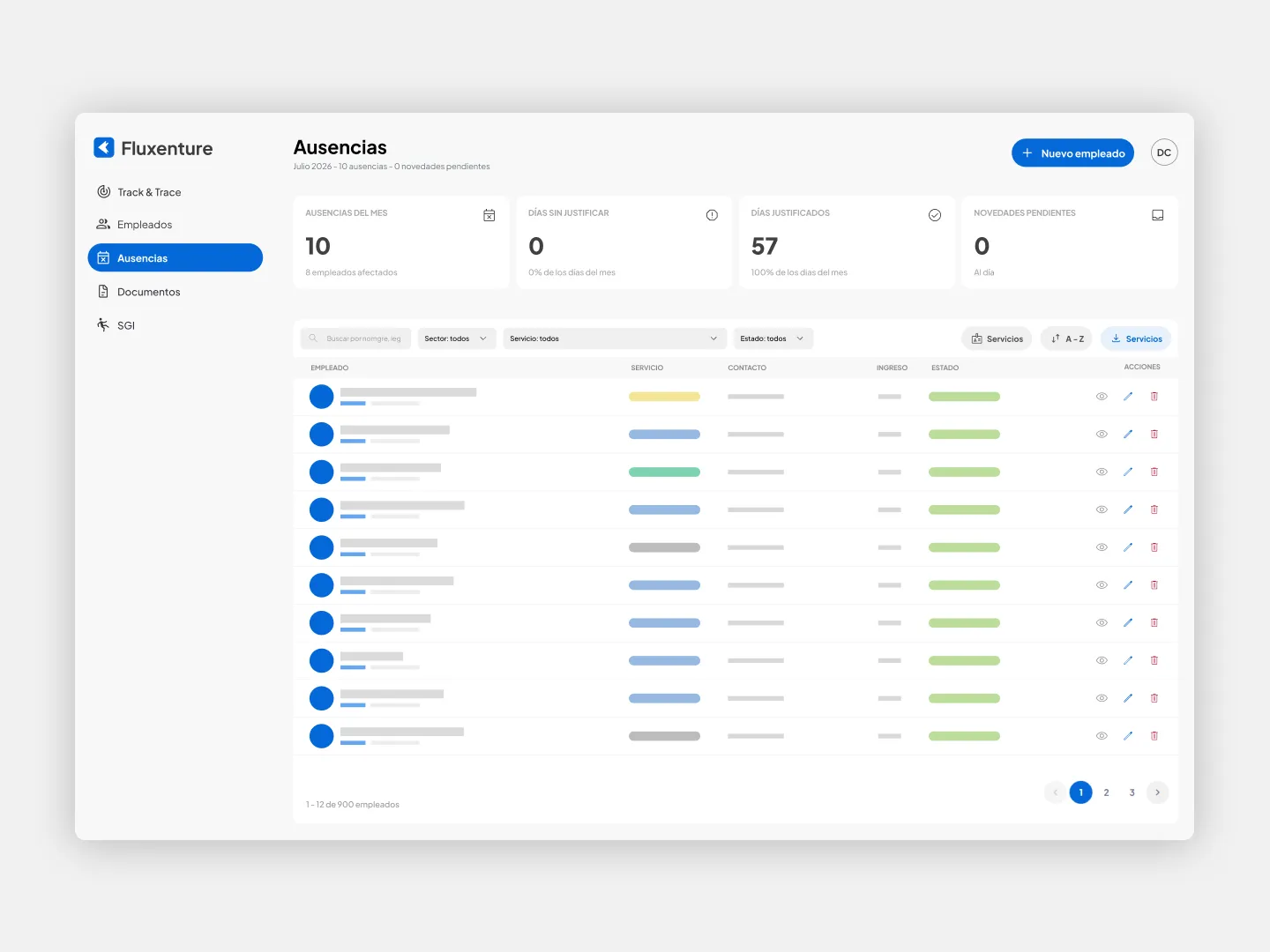Click the alert icon on Días sin justificar card
The height and width of the screenshot is (952, 1270).
pyautogui.click(x=712, y=215)
